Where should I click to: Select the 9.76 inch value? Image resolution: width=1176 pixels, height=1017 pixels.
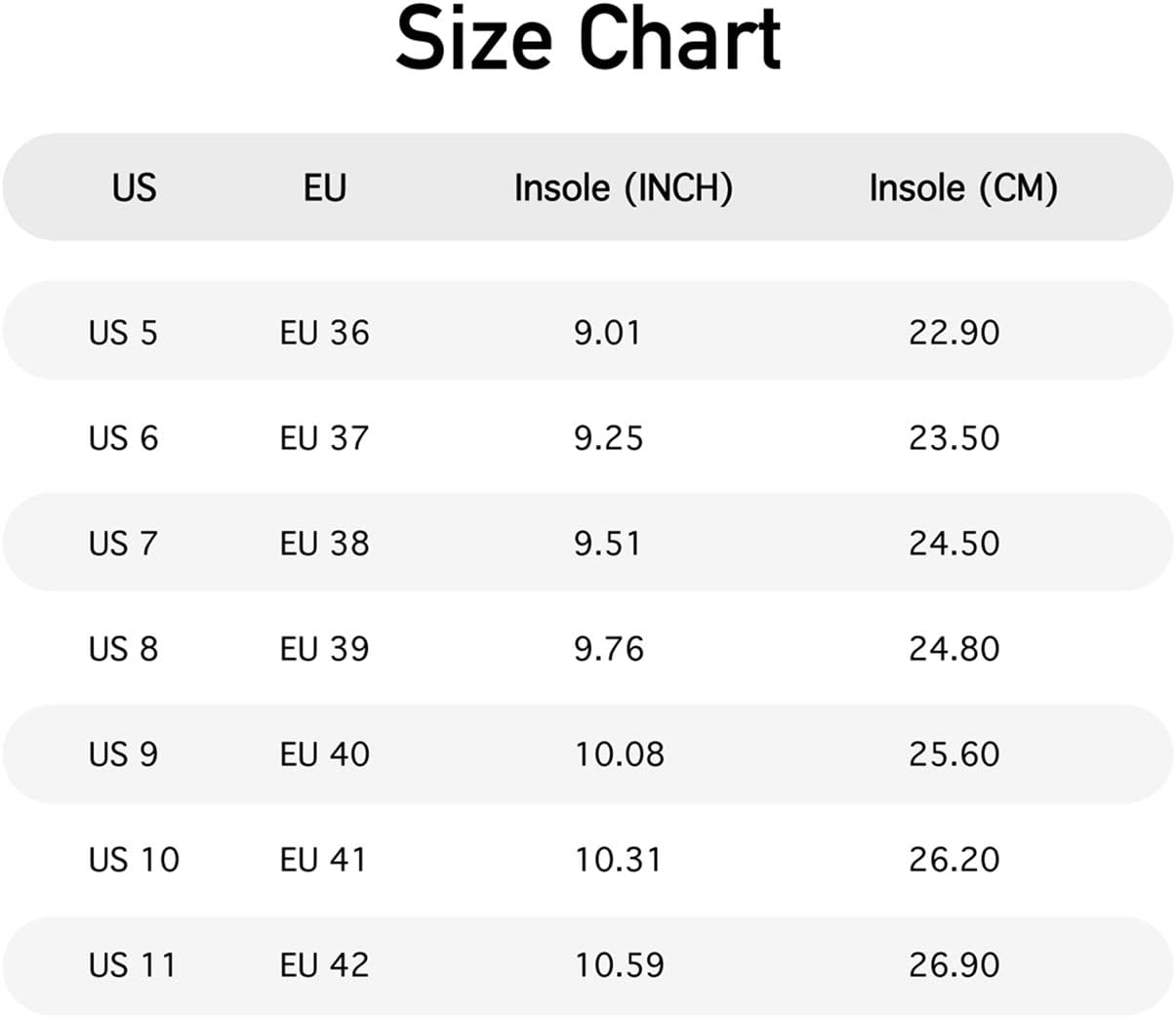tap(608, 649)
